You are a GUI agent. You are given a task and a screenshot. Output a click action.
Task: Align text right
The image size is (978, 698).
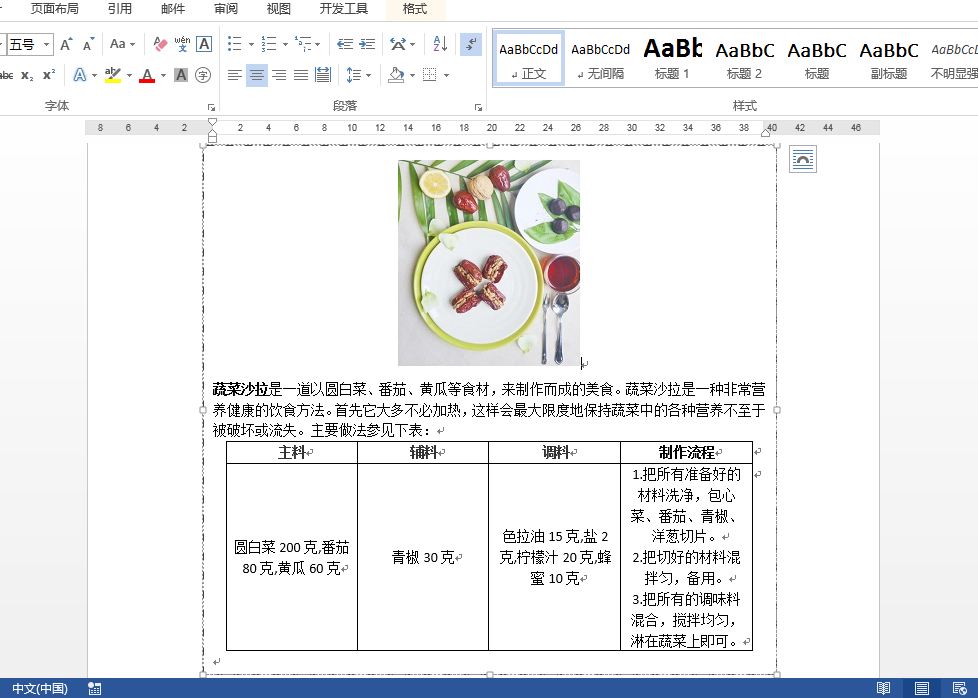(279, 75)
